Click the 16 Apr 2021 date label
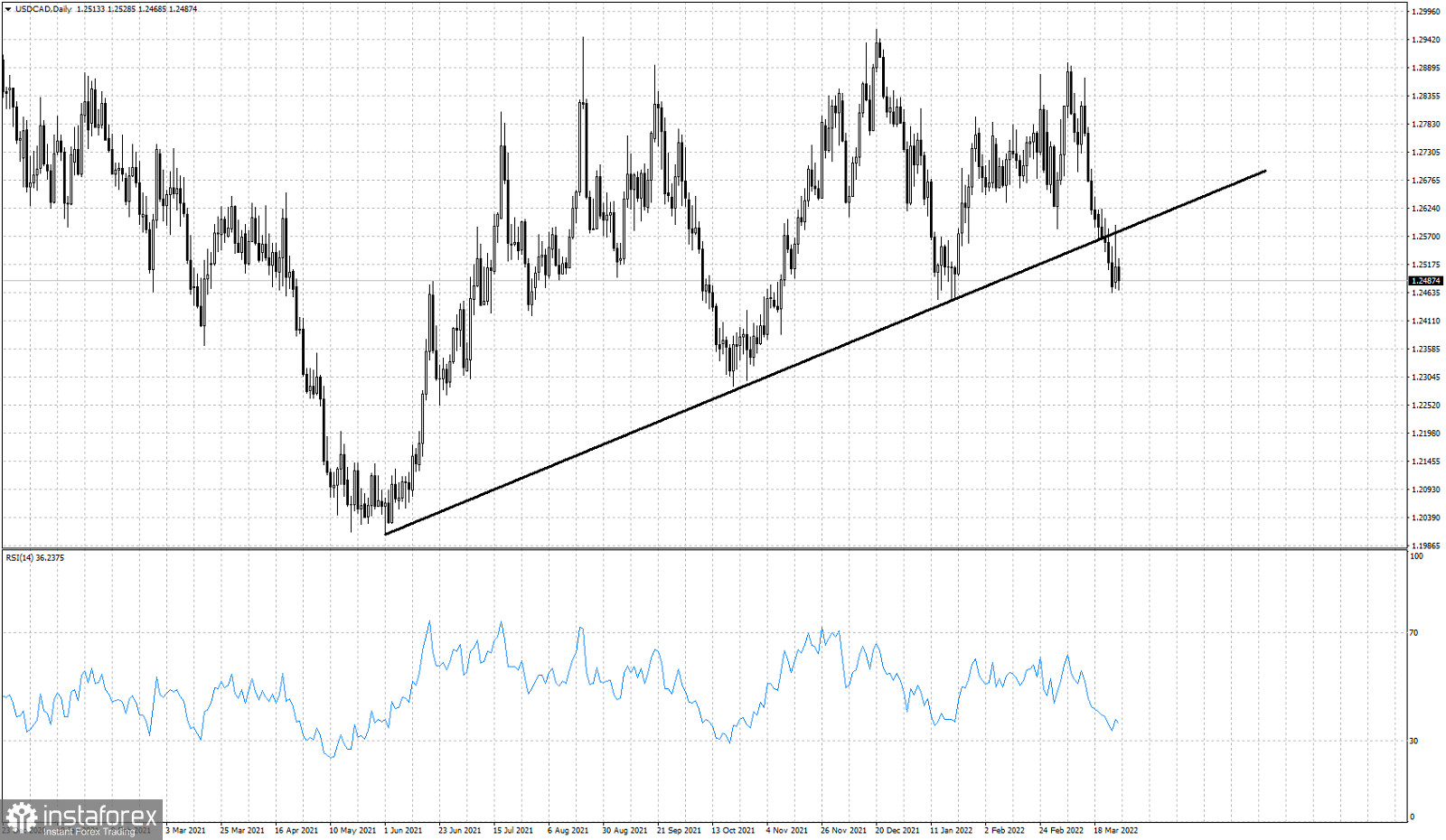Screen dimensions: 1446x840 (296, 830)
